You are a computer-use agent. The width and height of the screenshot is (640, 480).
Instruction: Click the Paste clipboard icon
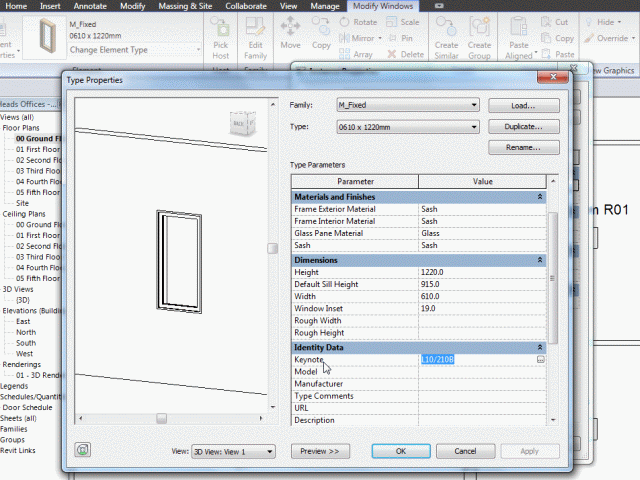point(546,54)
